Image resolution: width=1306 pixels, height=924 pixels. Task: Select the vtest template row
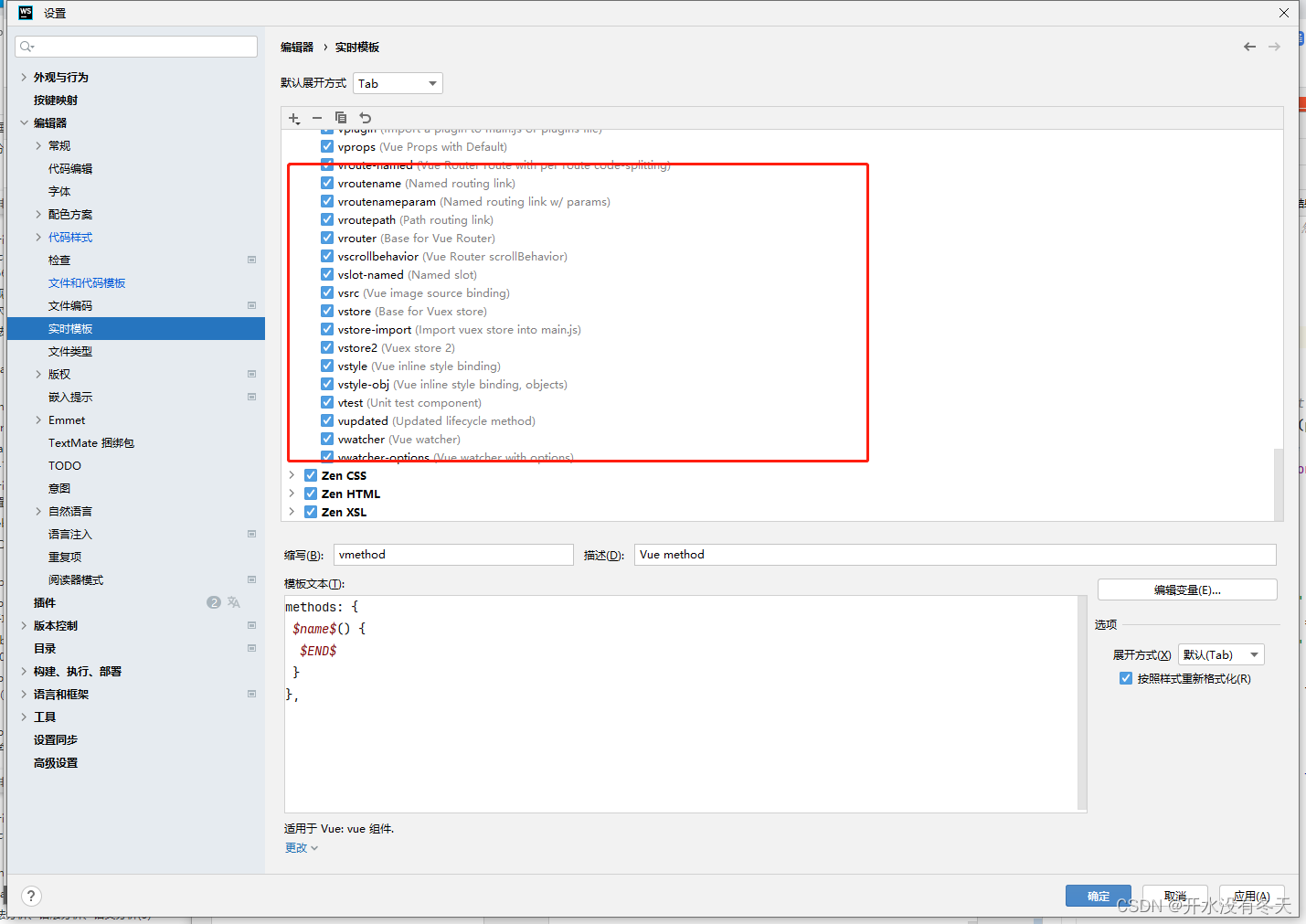(x=409, y=402)
